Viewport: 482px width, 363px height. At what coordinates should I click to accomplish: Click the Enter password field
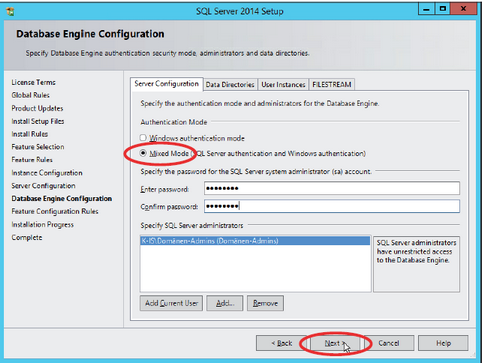[332, 188]
